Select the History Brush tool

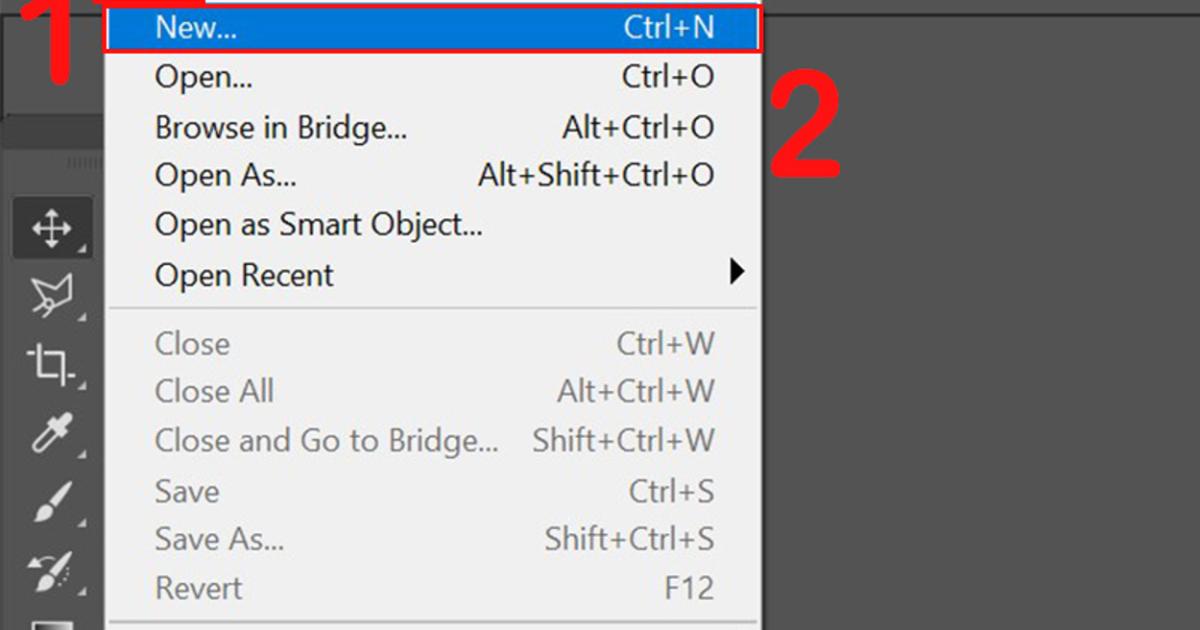(51, 572)
